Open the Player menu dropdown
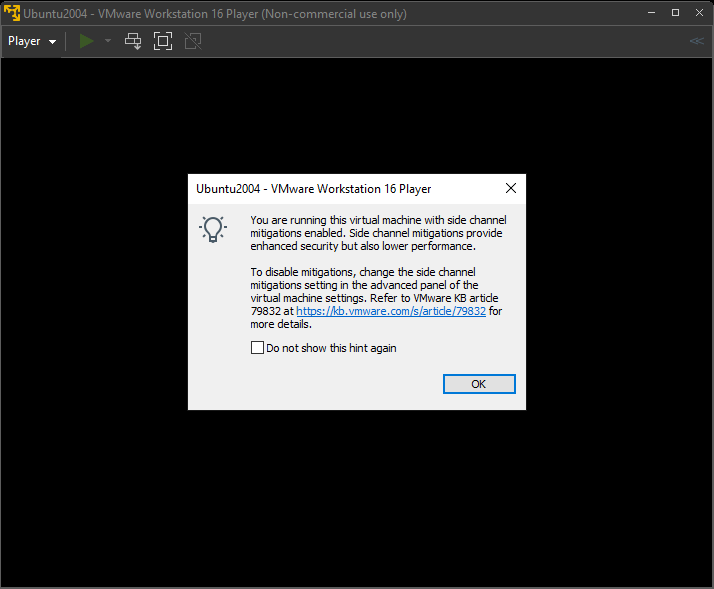Screen dimensions: 714x589 pos(32,41)
